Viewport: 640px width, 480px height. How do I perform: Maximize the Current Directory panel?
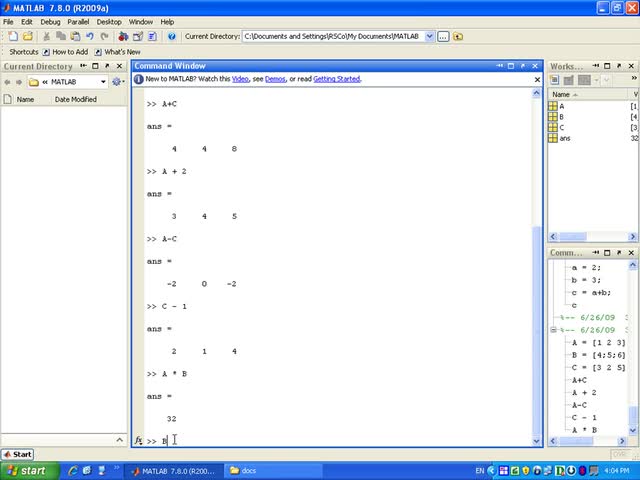(x=95, y=66)
